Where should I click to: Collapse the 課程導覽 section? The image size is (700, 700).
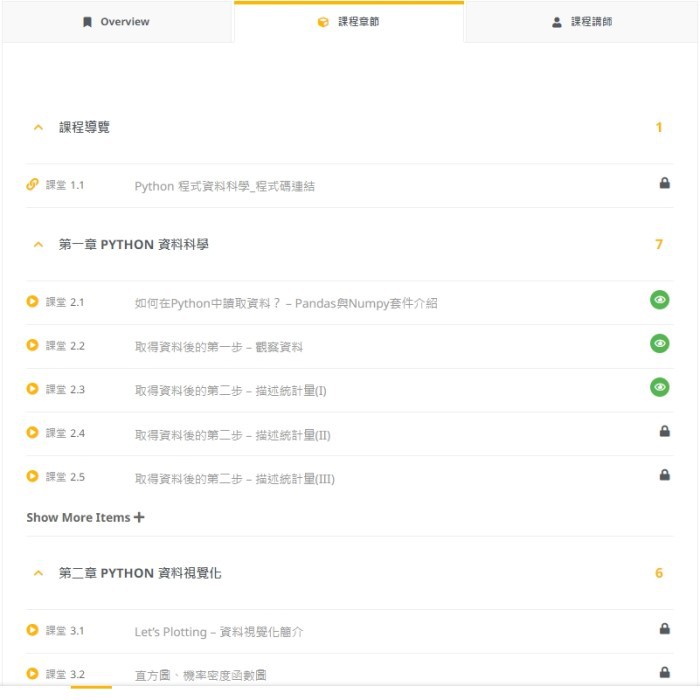click(38, 127)
